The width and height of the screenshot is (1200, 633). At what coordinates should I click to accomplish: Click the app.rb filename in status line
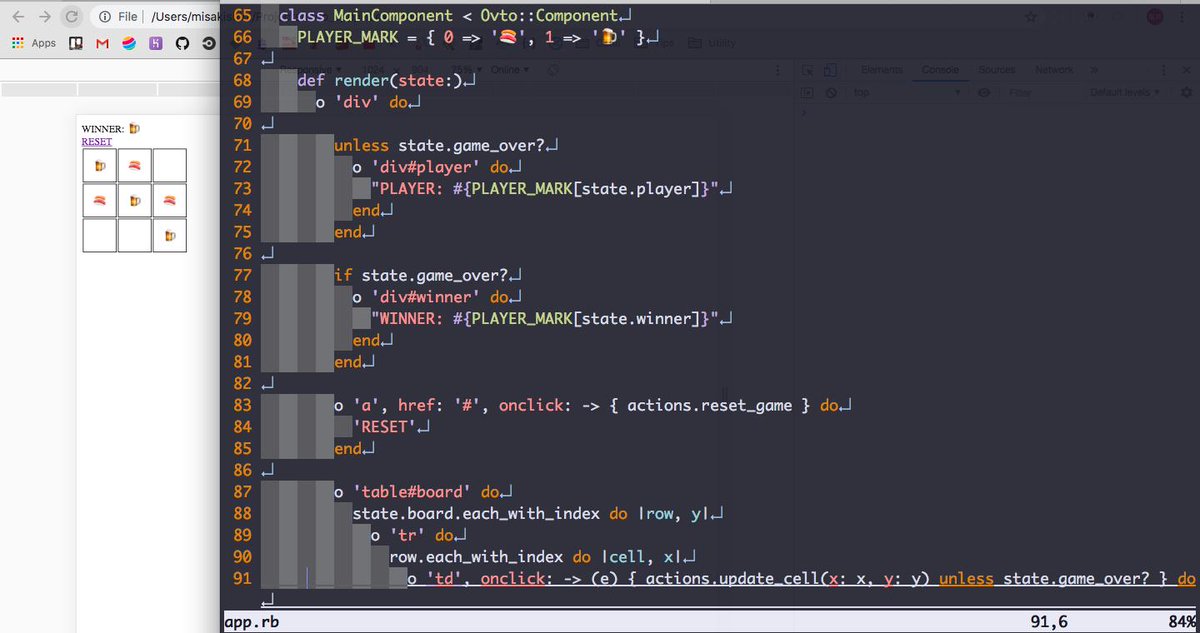250,621
